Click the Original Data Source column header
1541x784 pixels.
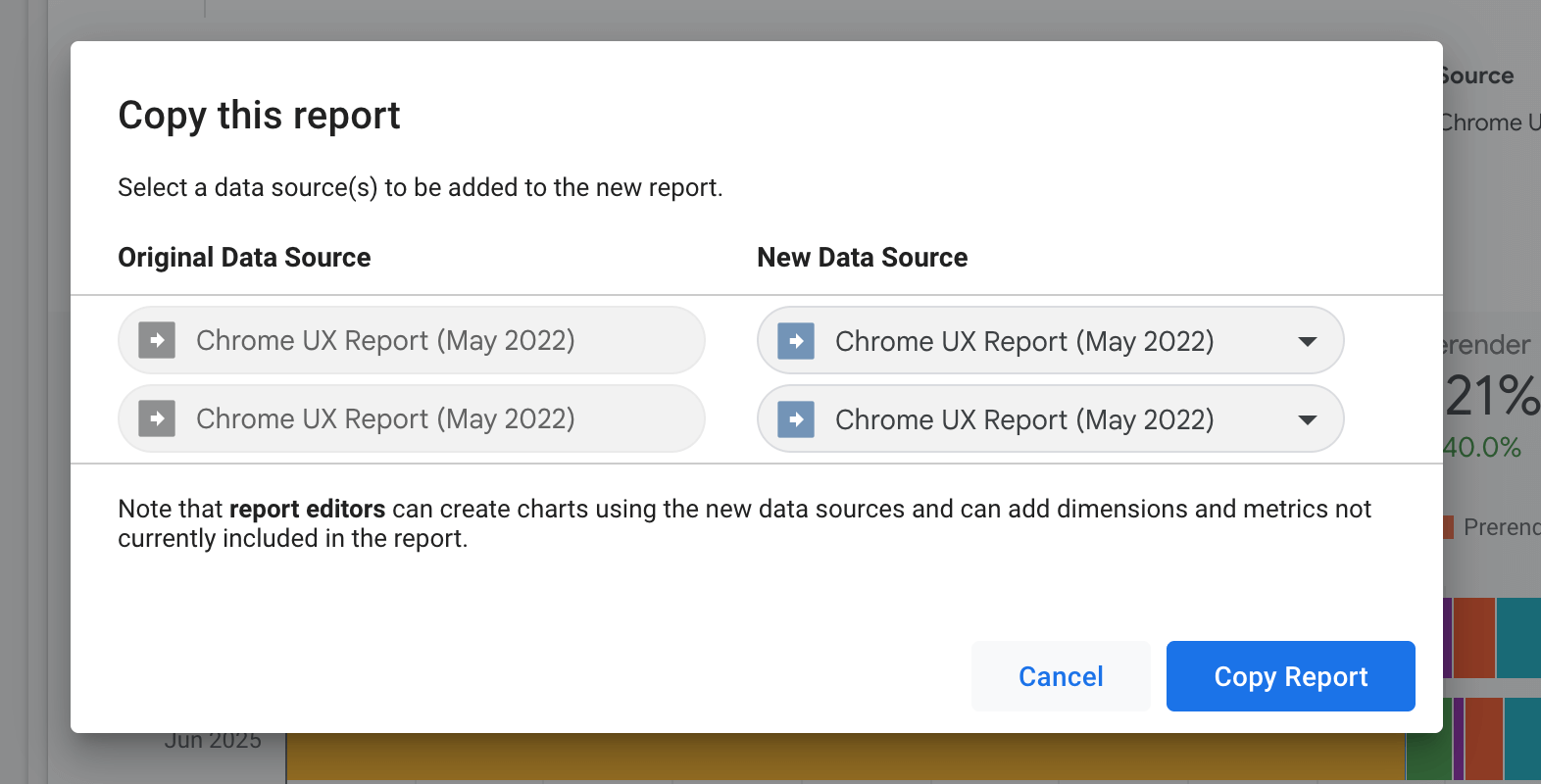(244, 258)
